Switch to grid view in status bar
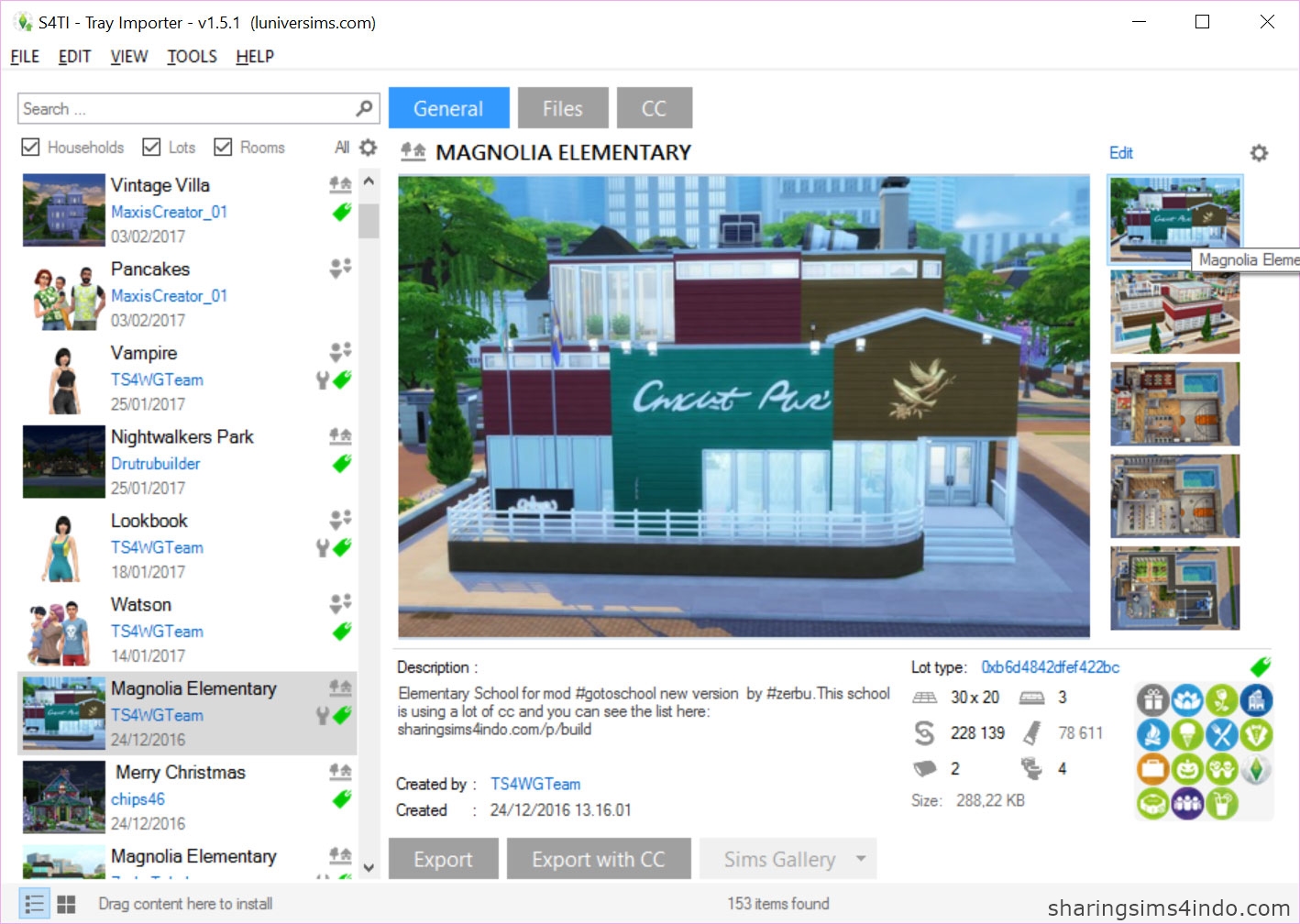Image resolution: width=1300 pixels, height=924 pixels. coord(66,904)
